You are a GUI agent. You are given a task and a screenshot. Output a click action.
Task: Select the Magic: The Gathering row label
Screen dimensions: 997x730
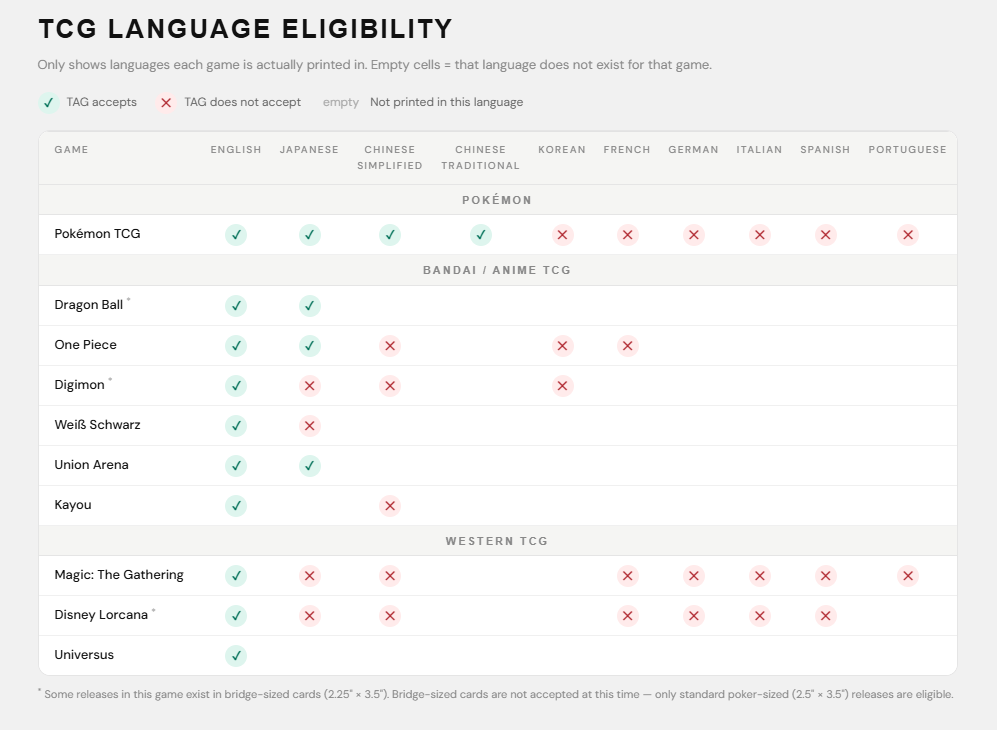(x=119, y=575)
